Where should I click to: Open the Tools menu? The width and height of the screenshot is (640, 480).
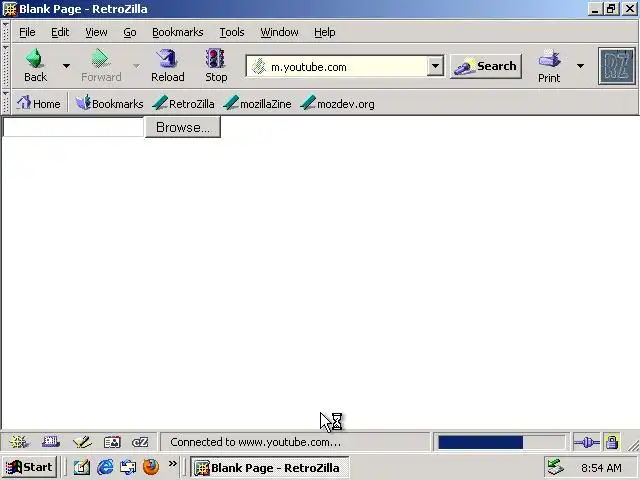click(x=232, y=32)
